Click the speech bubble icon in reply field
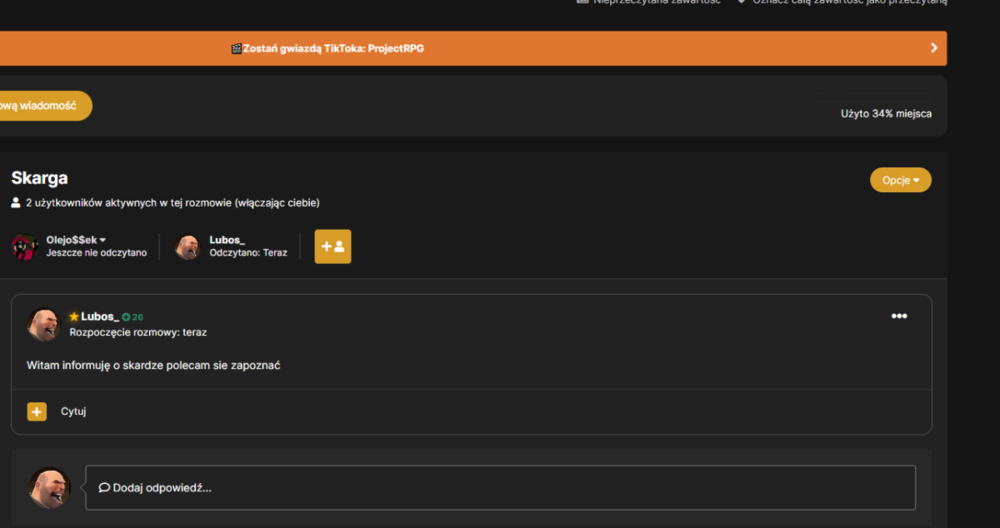 point(105,488)
